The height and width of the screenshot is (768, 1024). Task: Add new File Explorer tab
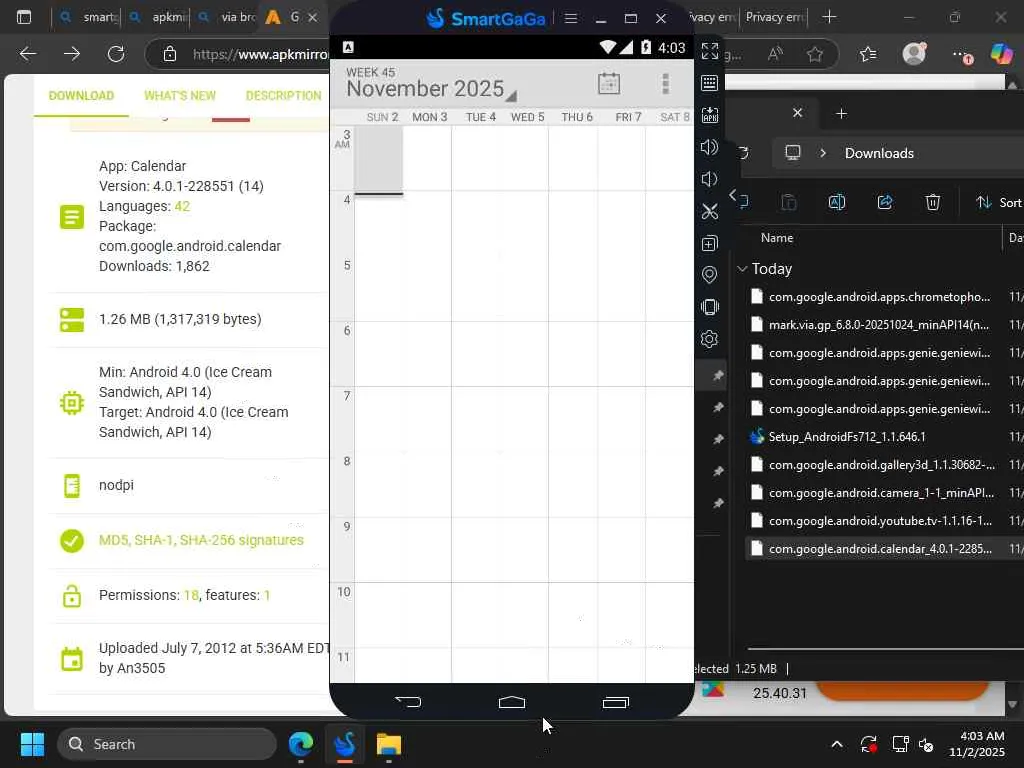pyautogui.click(x=841, y=114)
